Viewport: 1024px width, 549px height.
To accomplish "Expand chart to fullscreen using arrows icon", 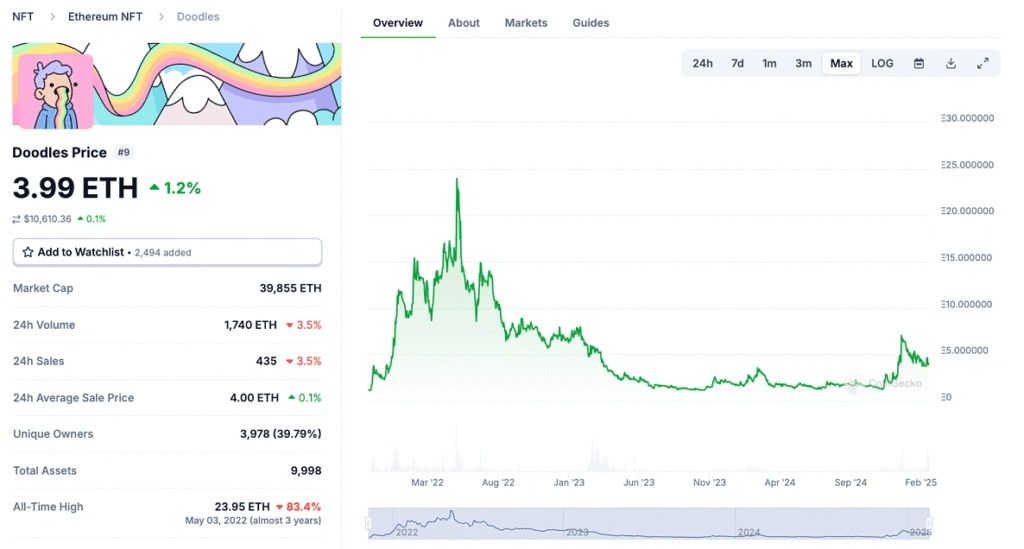I will click(x=983, y=63).
